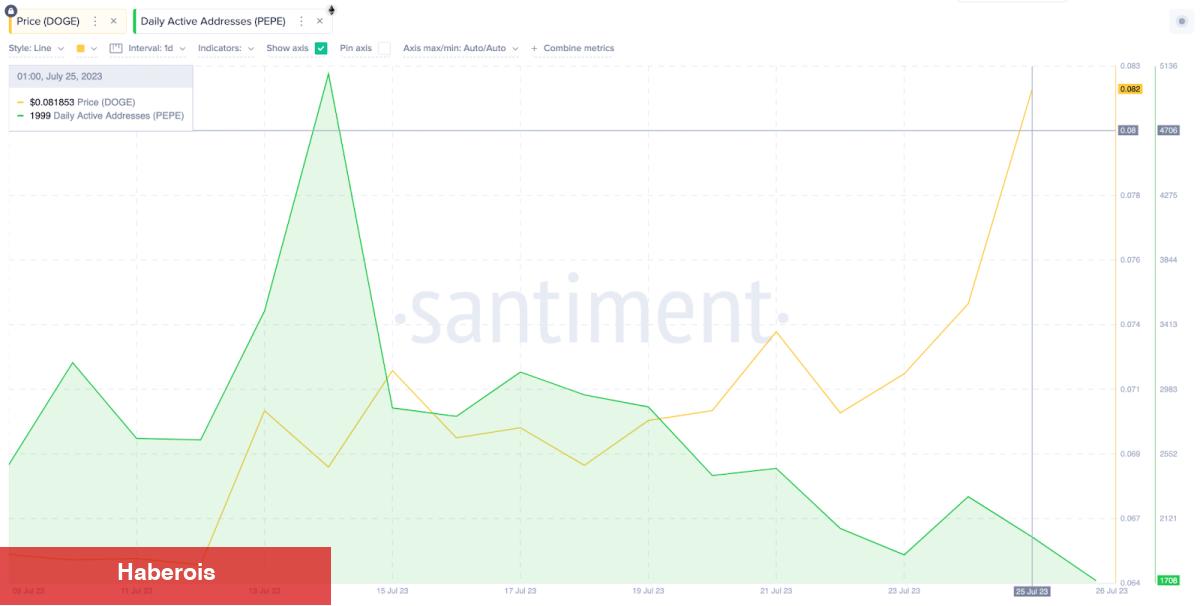Open three-dot options for Price (DOGE)
1200x606 pixels.
[95, 21]
